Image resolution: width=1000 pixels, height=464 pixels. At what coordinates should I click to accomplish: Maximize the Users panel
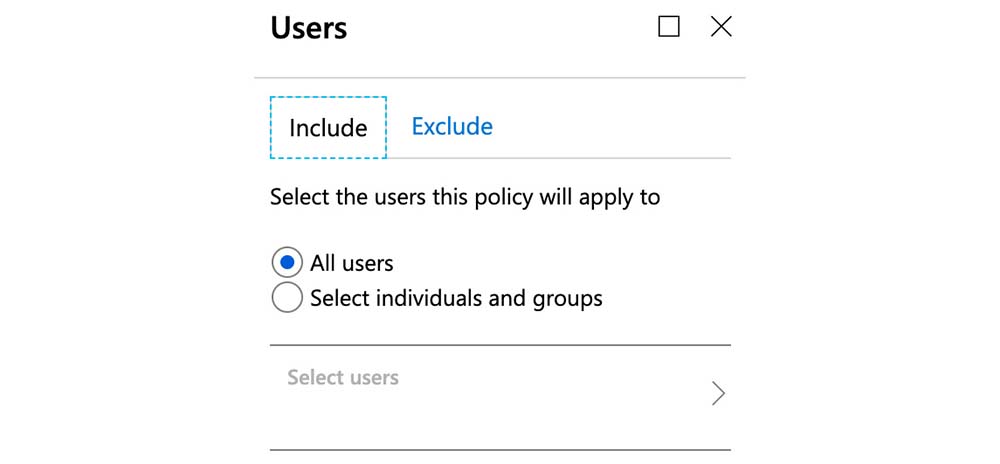pos(669,27)
